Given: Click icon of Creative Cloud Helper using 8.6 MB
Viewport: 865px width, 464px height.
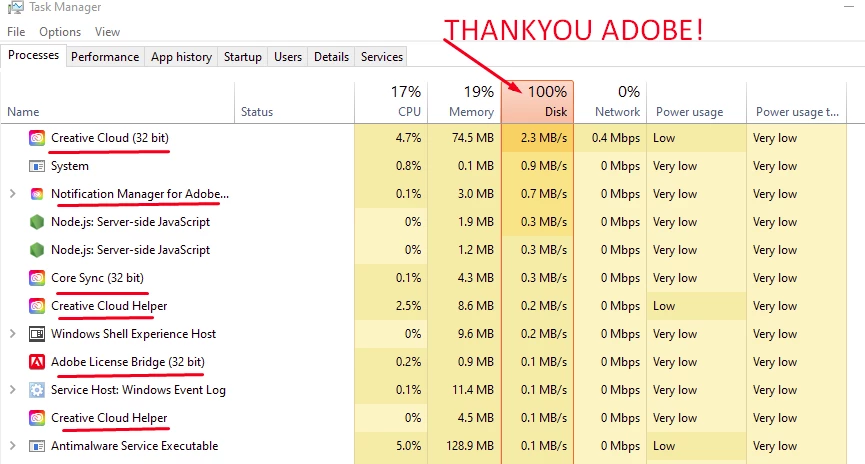Looking at the screenshot, I should coord(37,306).
